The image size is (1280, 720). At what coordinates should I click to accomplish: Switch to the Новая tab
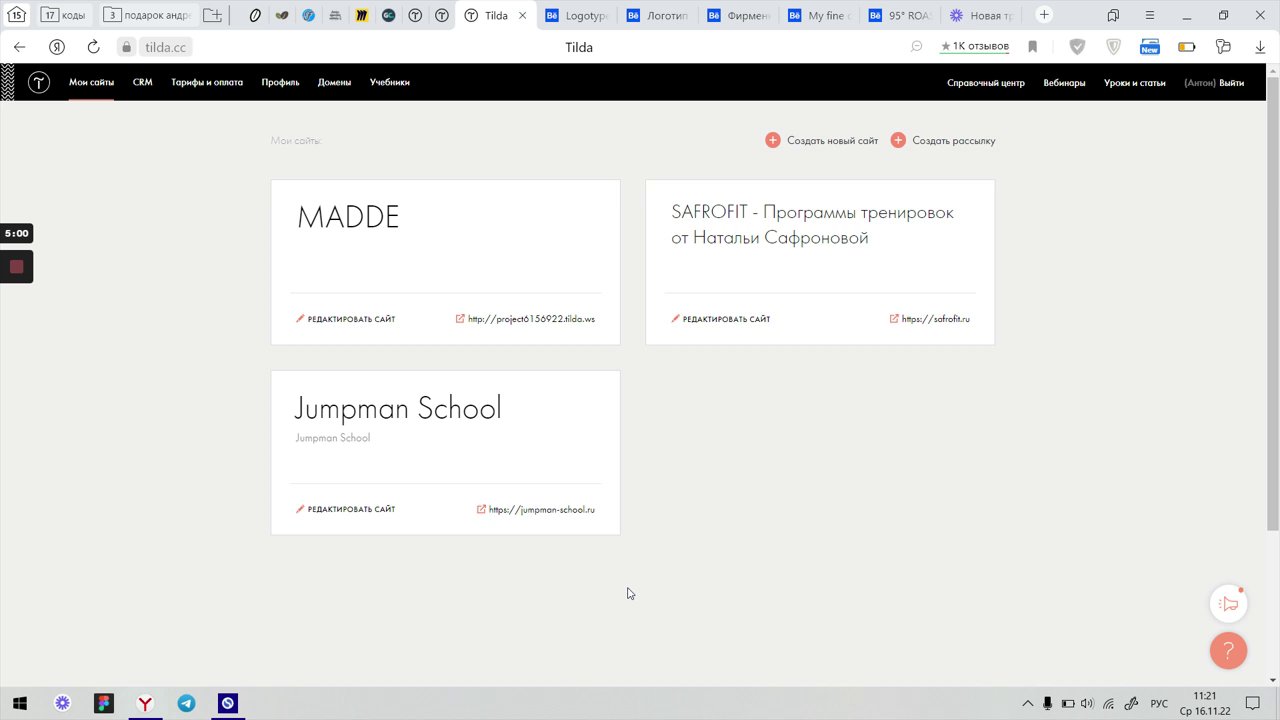click(983, 15)
